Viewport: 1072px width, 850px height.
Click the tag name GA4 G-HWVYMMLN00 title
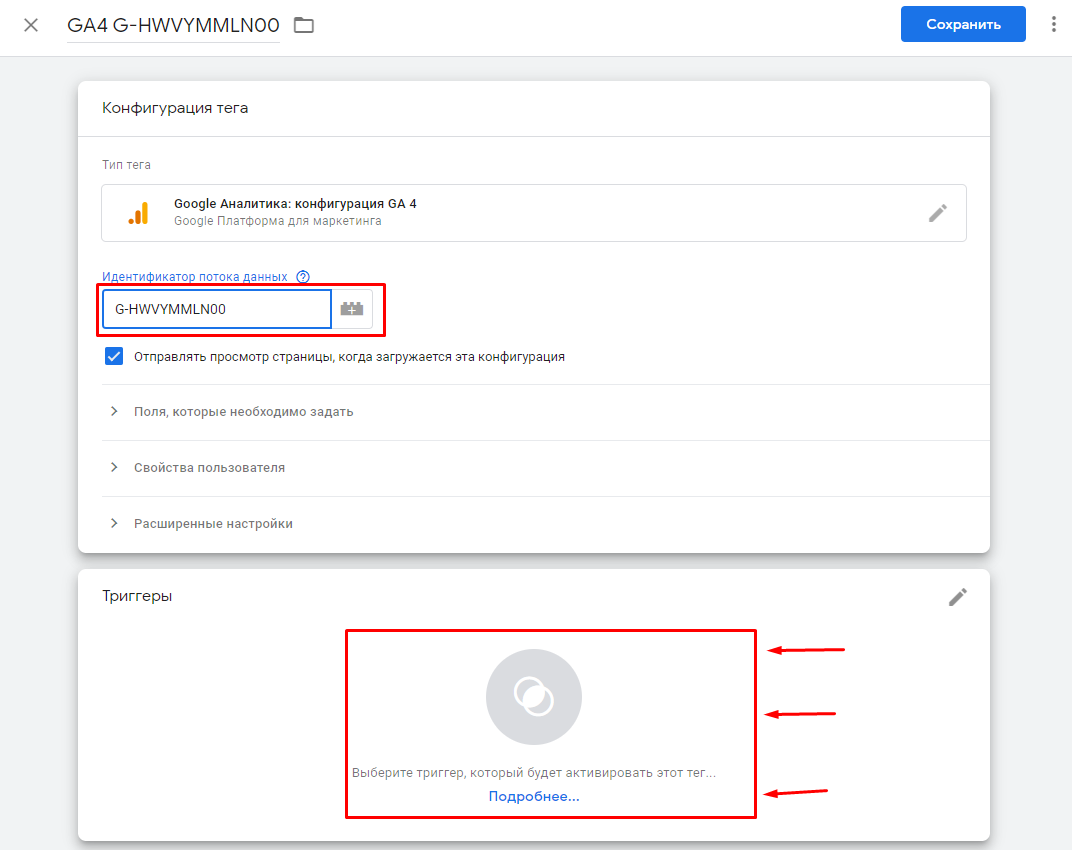coord(173,25)
